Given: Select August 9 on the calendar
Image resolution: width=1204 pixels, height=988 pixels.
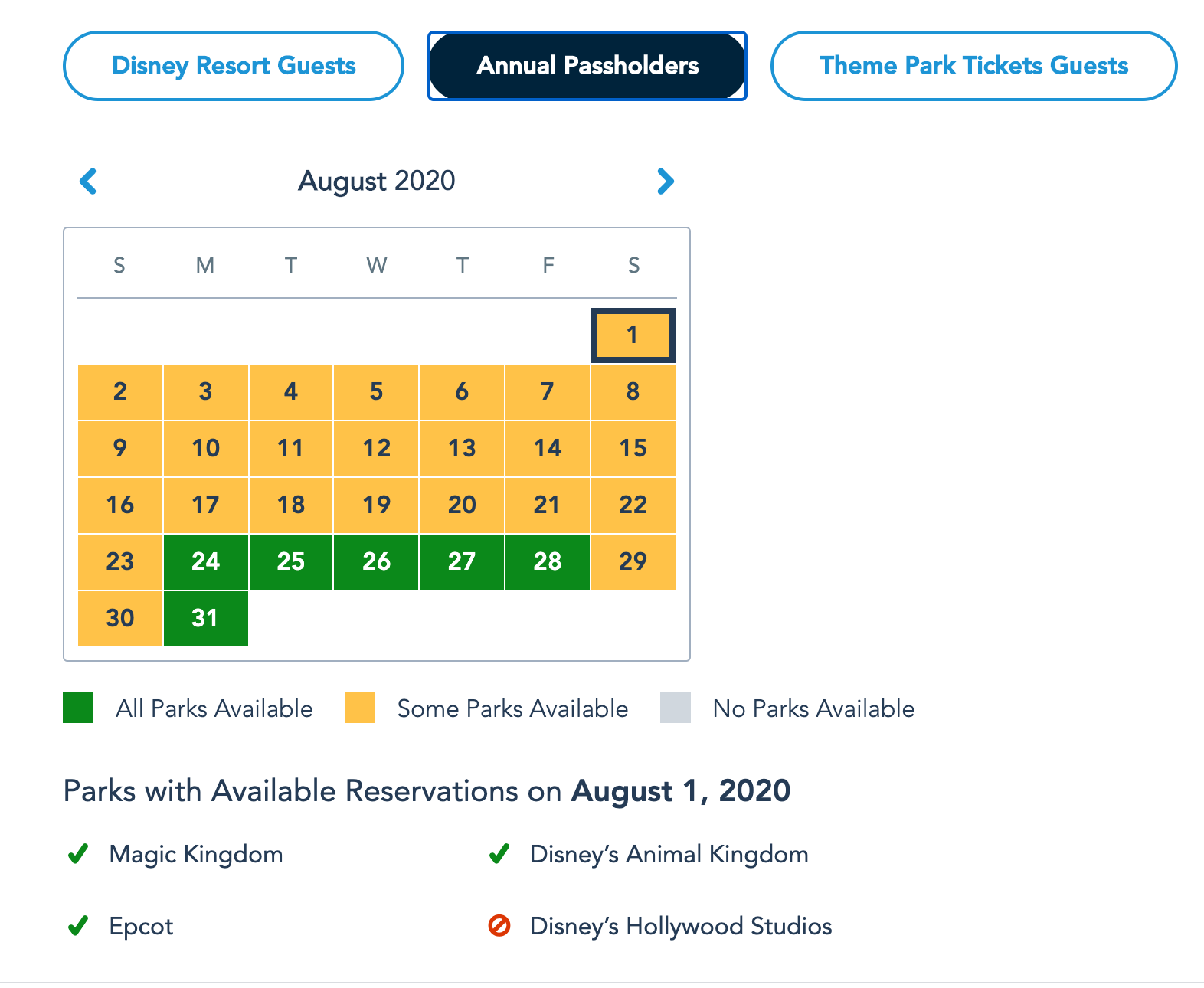Looking at the screenshot, I should click(x=120, y=448).
